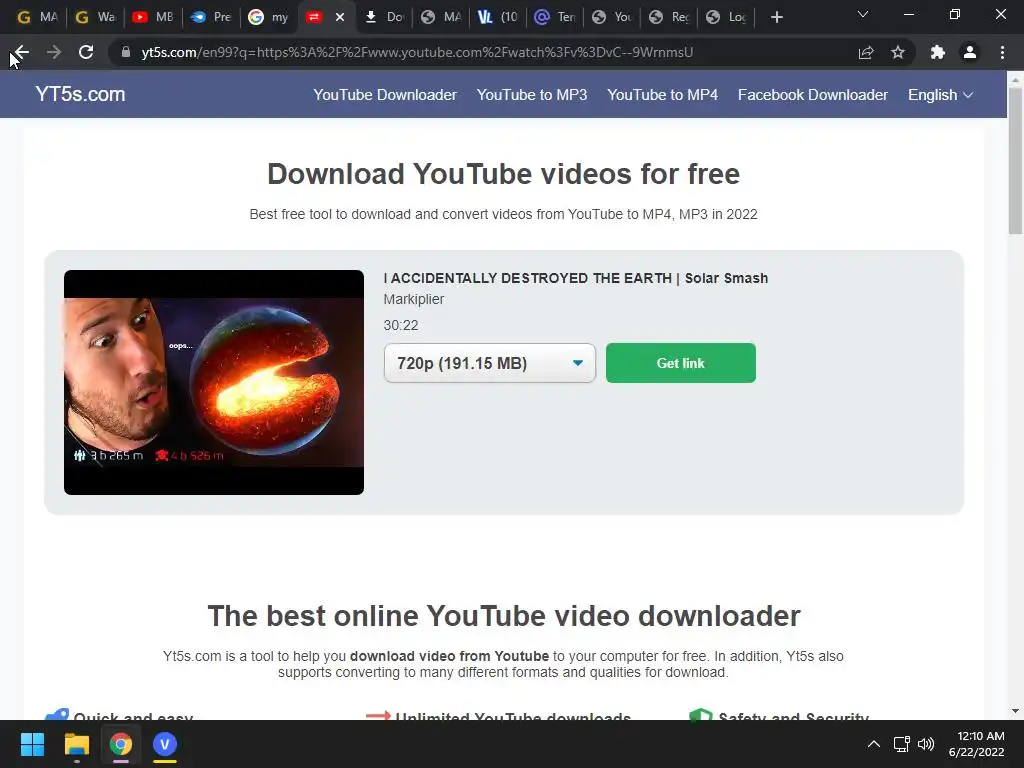Click the padlock site info icon
The image size is (1024, 768).
tap(125, 52)
